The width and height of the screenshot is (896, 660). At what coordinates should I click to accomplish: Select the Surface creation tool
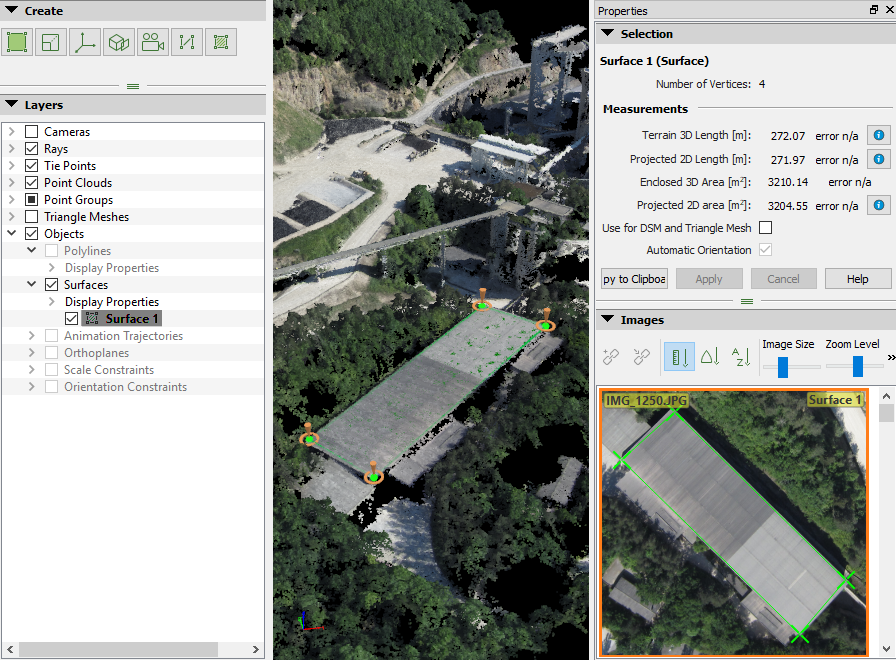pos(16,41)
